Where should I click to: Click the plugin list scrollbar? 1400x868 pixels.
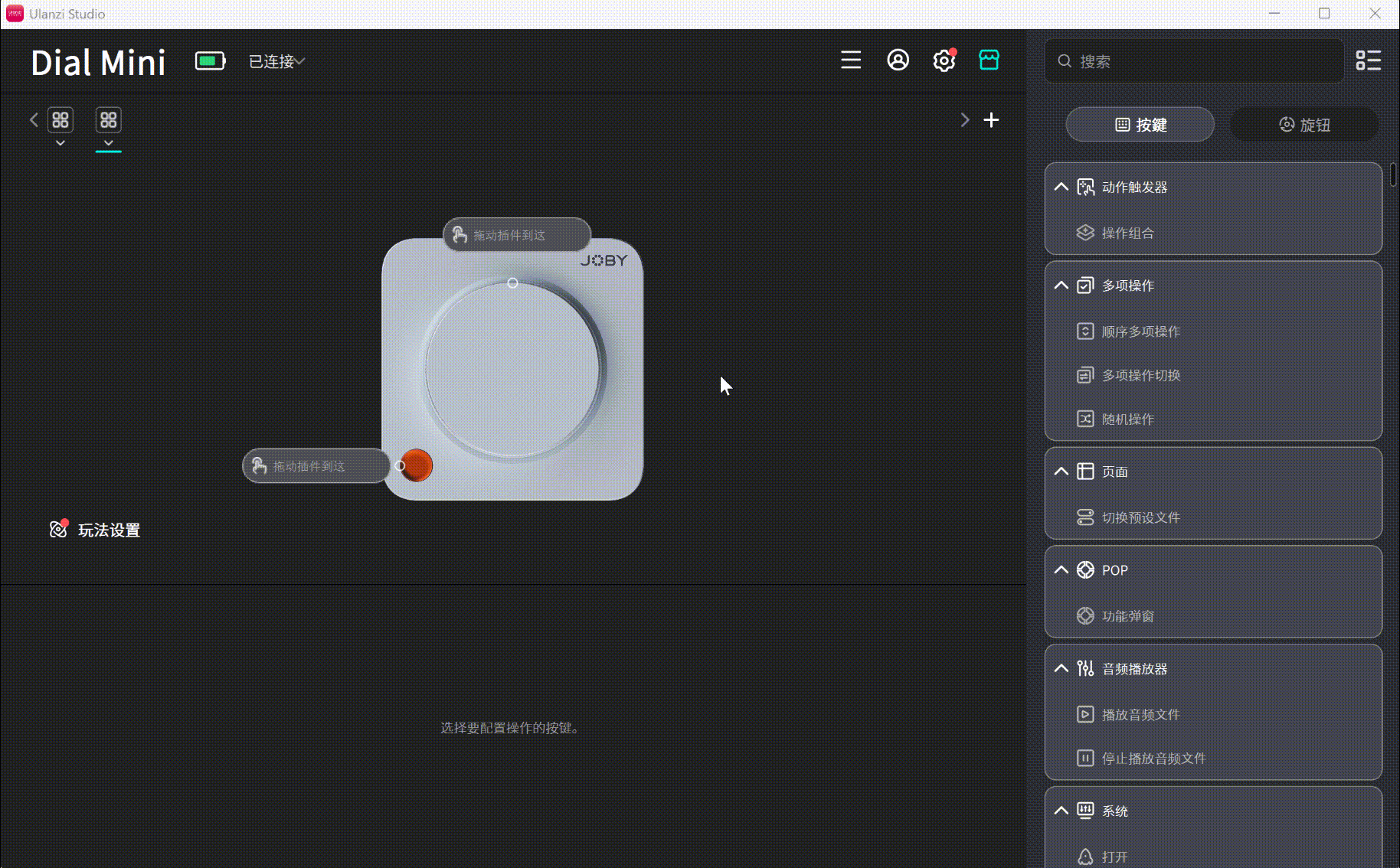click(x=1393, y=175)
